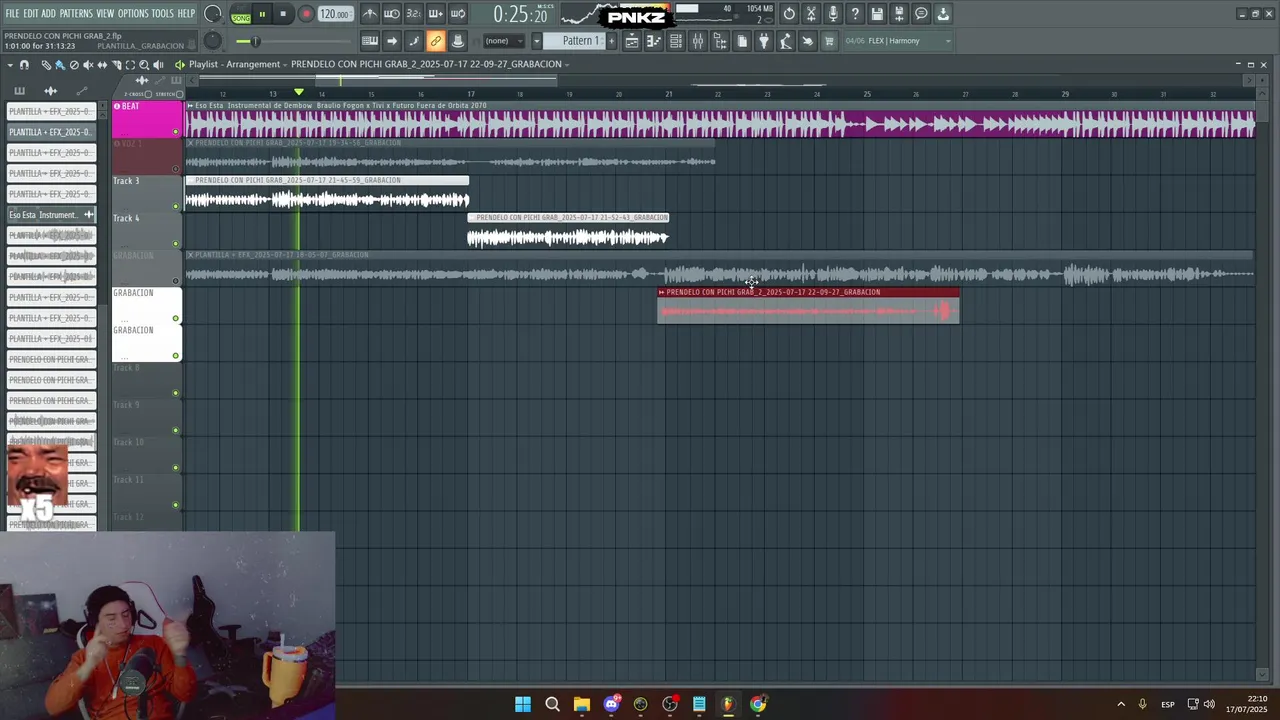Save new version icon
The width and height of the screenshot is (1280, 720).
coord(899,14)
